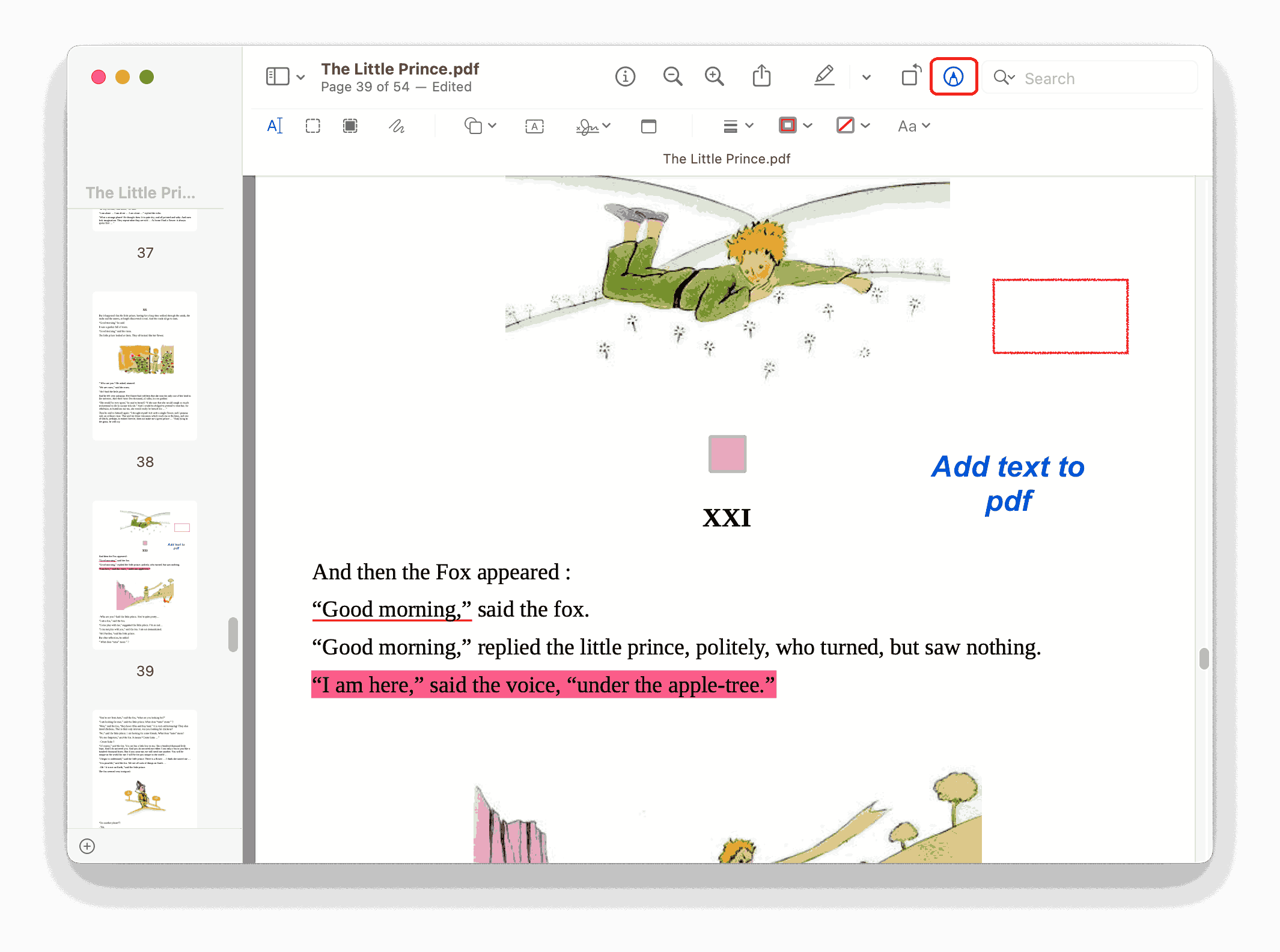Zoom in on the document
The width and height of the screenshot is (1280, 952).
click(x=715, y=76)
